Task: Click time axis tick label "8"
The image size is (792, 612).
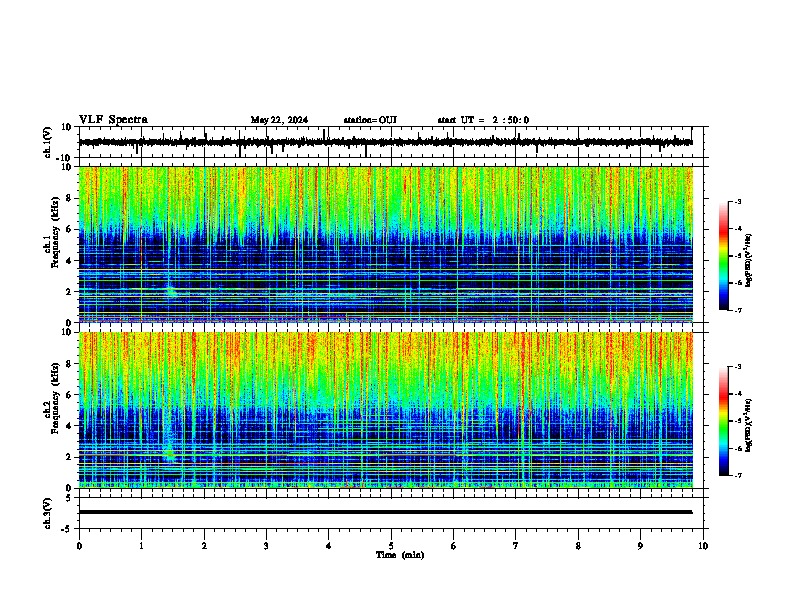Action: point(578,546)
